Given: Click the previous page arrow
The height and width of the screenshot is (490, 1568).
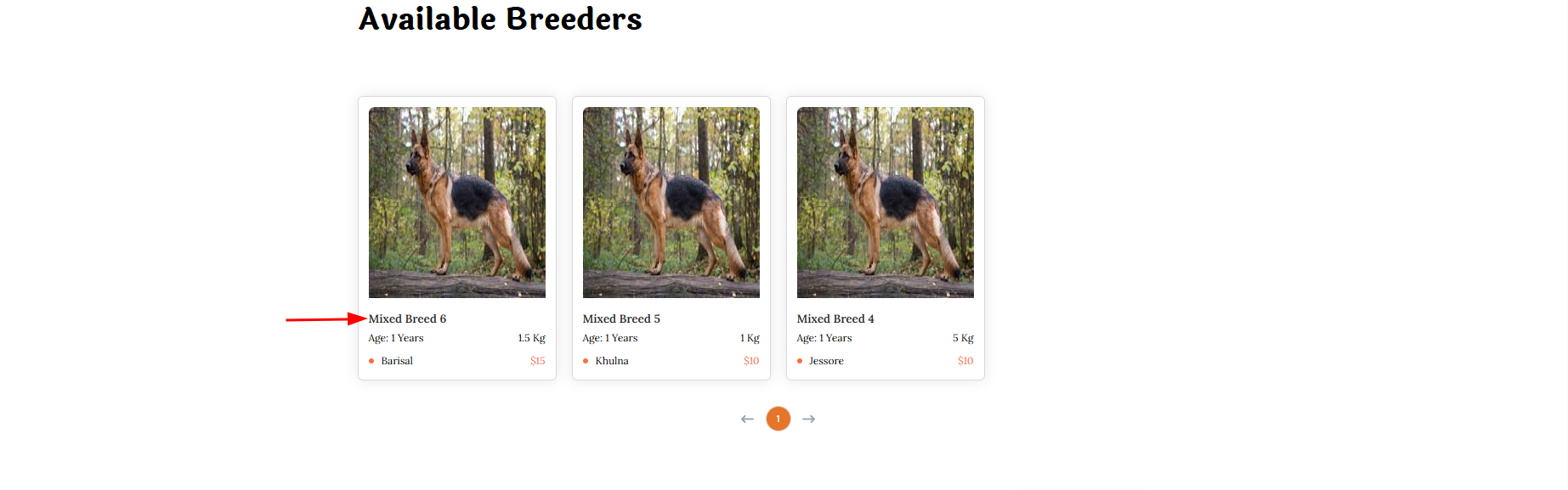Looking at the screenshot, I should (x=747, y=419).
